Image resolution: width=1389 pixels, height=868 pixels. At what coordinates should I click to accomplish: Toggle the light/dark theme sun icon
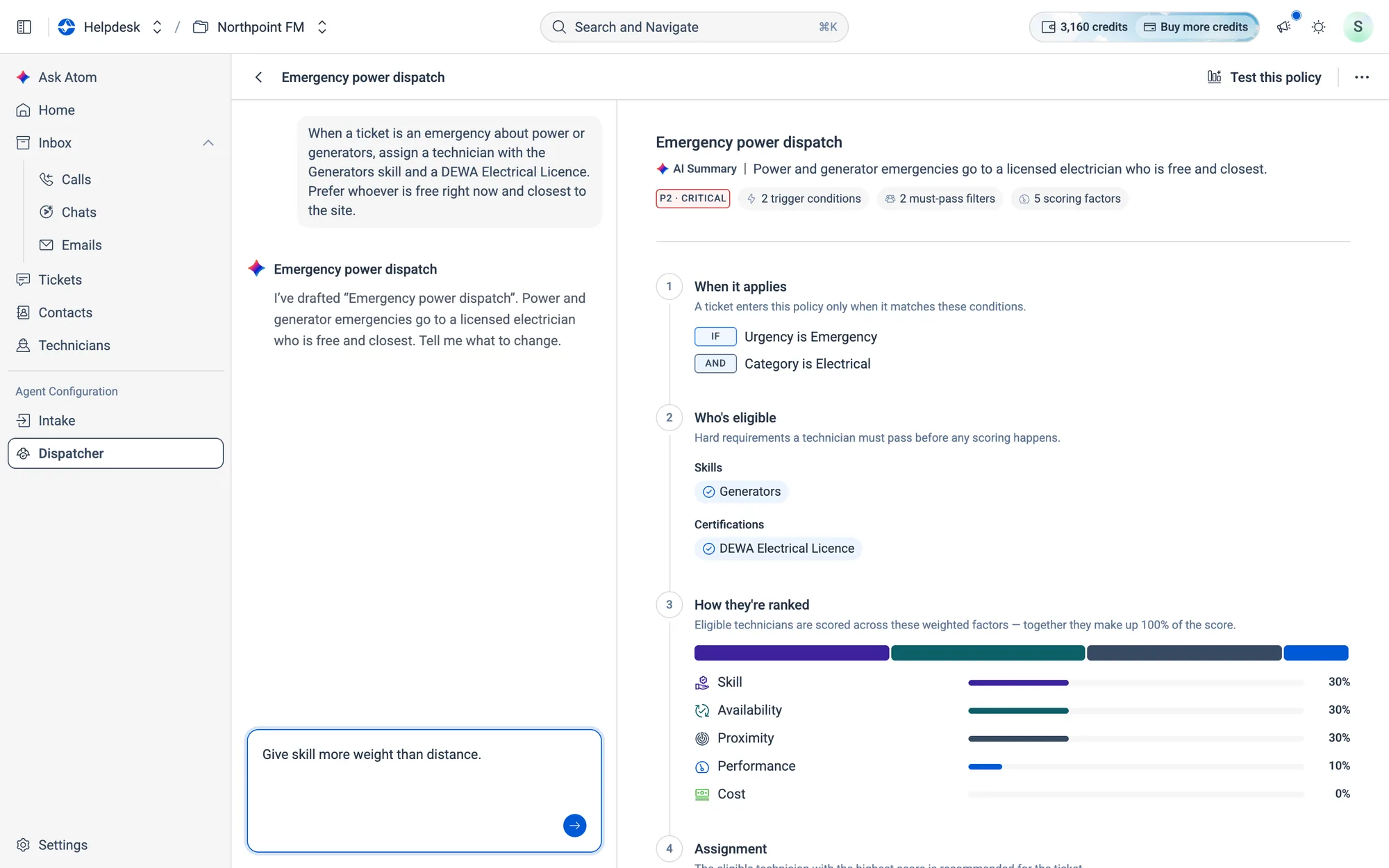(x=1318, y=27)
